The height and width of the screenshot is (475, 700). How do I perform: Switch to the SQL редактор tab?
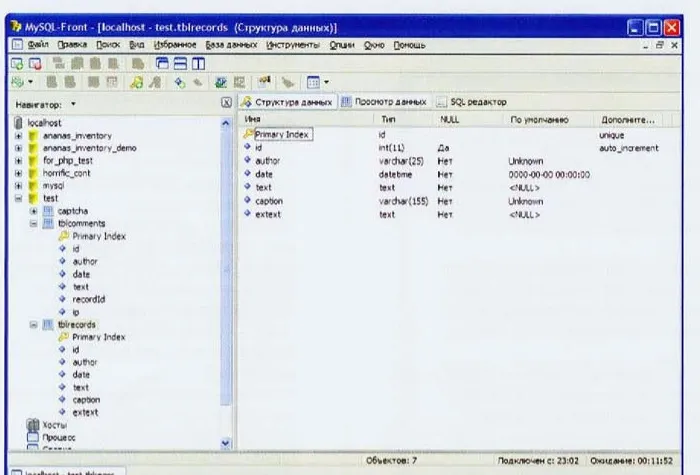click(472, 102)
